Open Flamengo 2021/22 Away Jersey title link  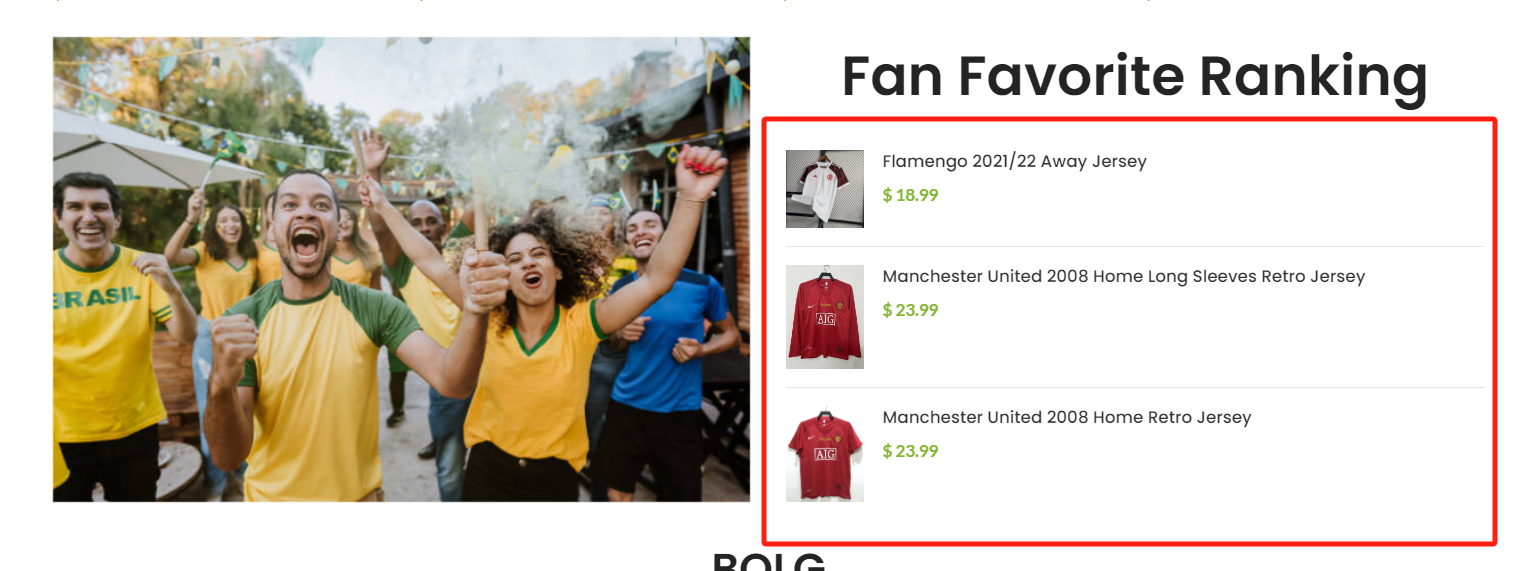[x=1014, y=161]
